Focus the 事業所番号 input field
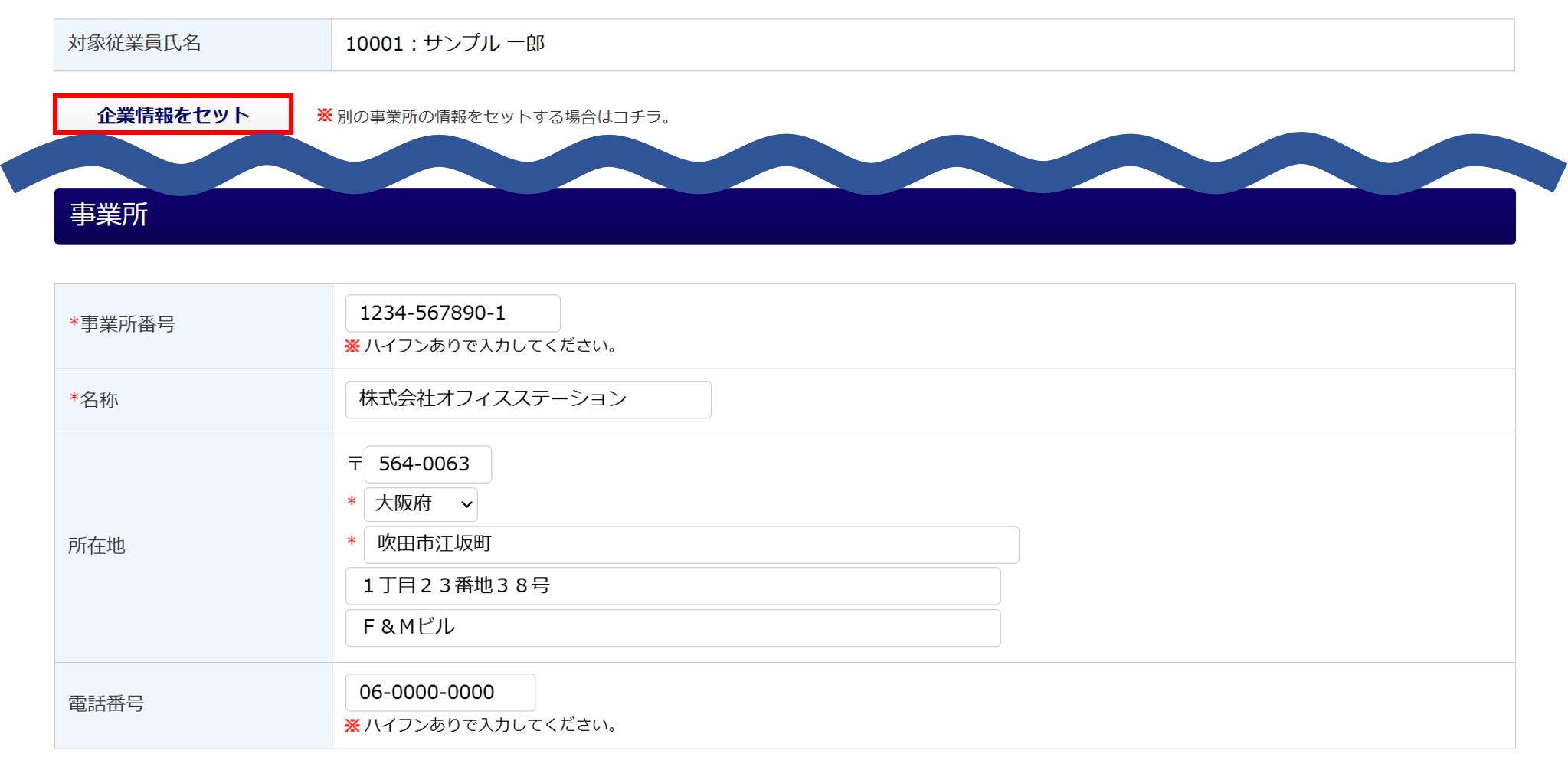Viewport: 1568px width, 777px height. coord(452,313)
